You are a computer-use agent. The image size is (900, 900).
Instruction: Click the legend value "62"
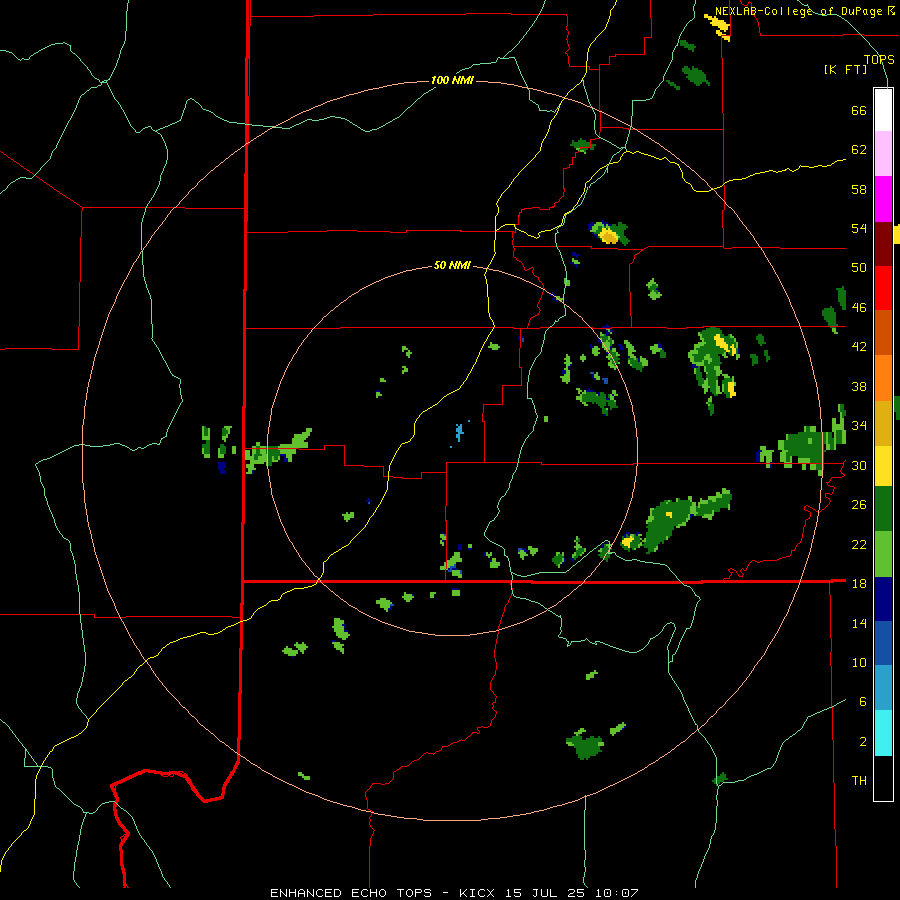tap(859, 149)
